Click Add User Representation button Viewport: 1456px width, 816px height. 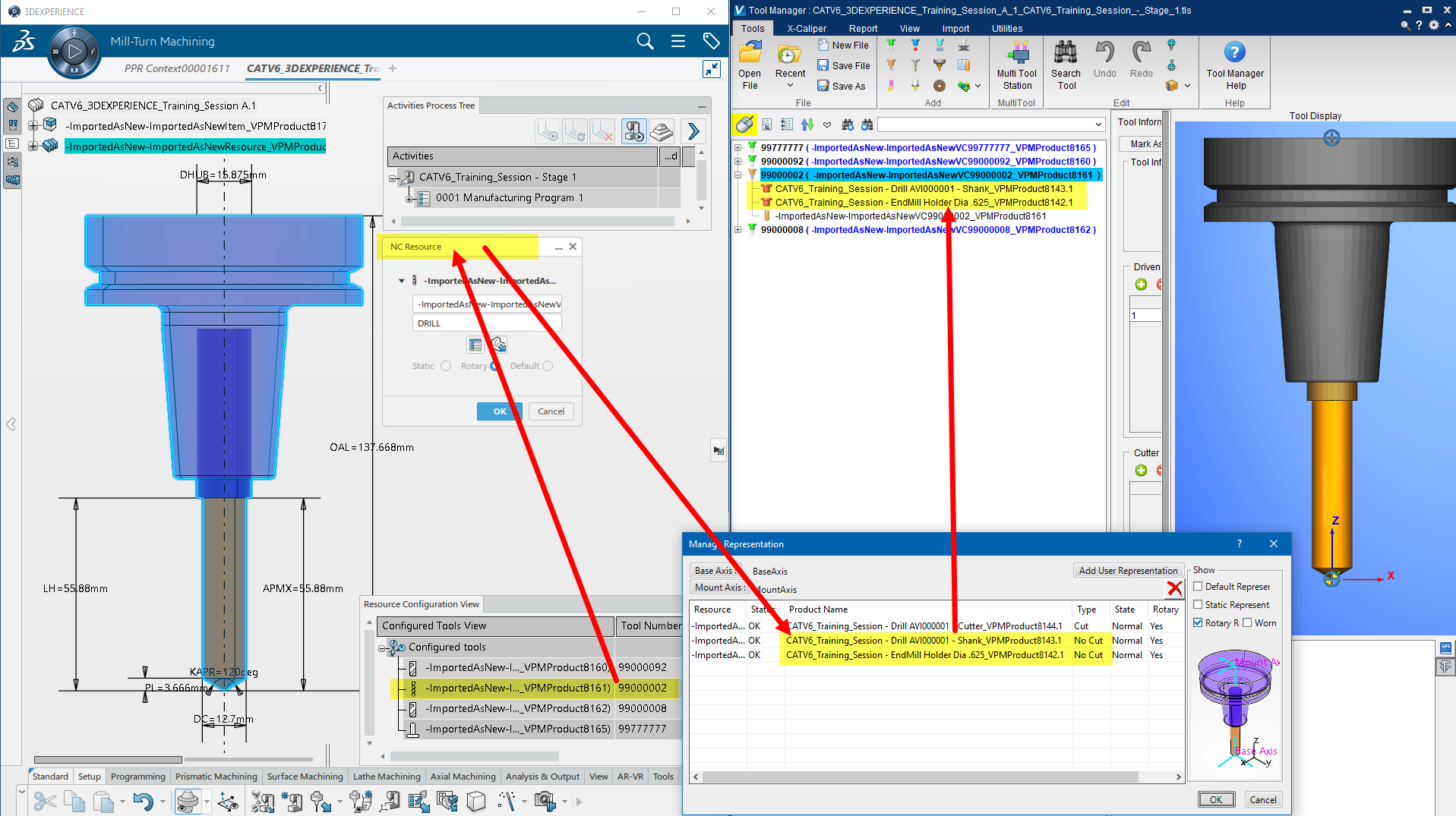(1128, 571)
